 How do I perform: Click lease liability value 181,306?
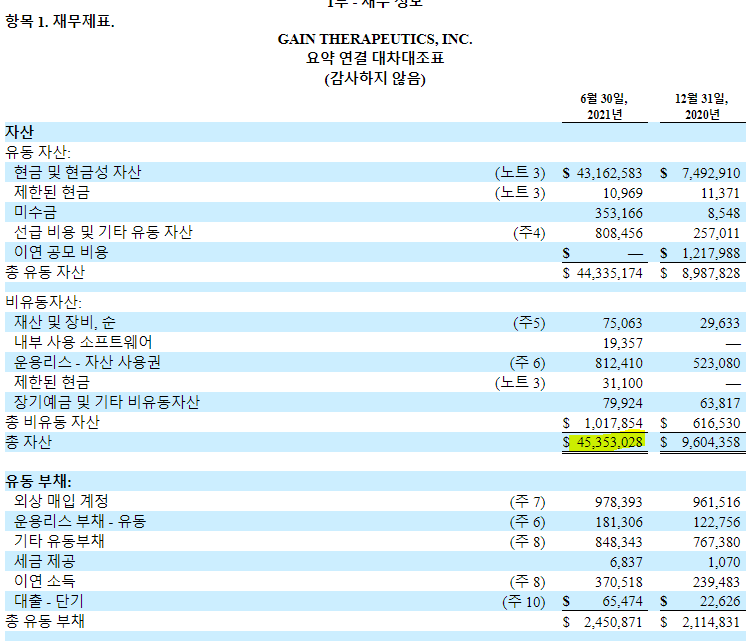pos(619,523)
